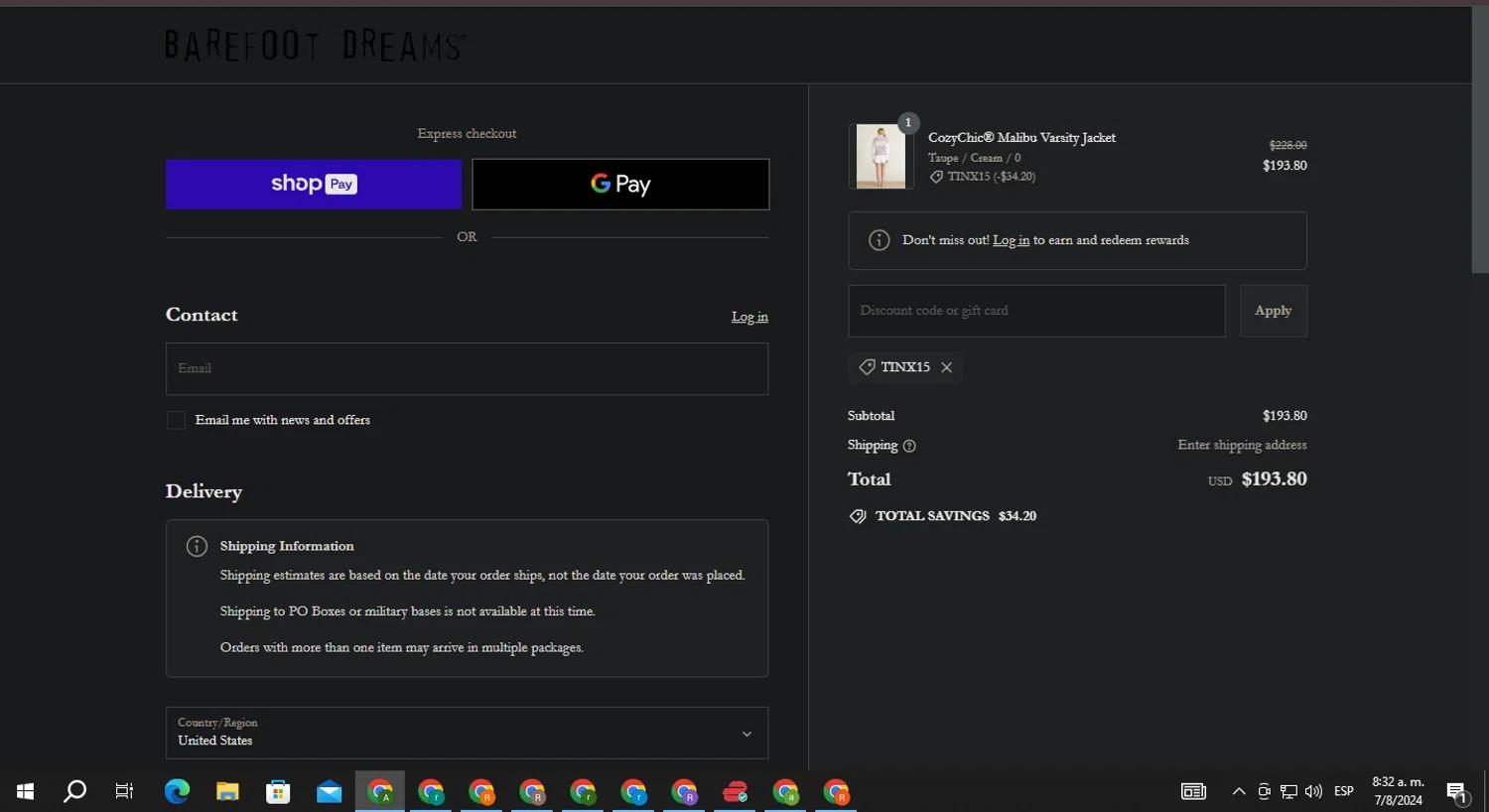Open Task View on taskbar
The image size is (1489, 812).
click(124, 791)
